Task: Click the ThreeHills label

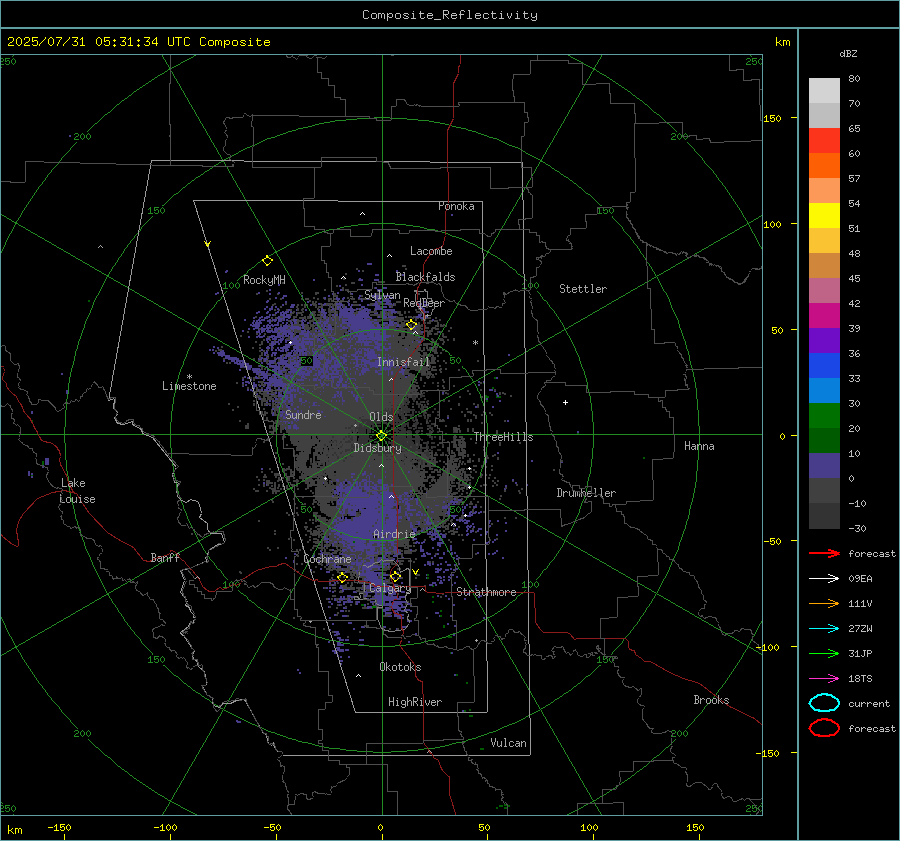Action: (x=503, y=437)
